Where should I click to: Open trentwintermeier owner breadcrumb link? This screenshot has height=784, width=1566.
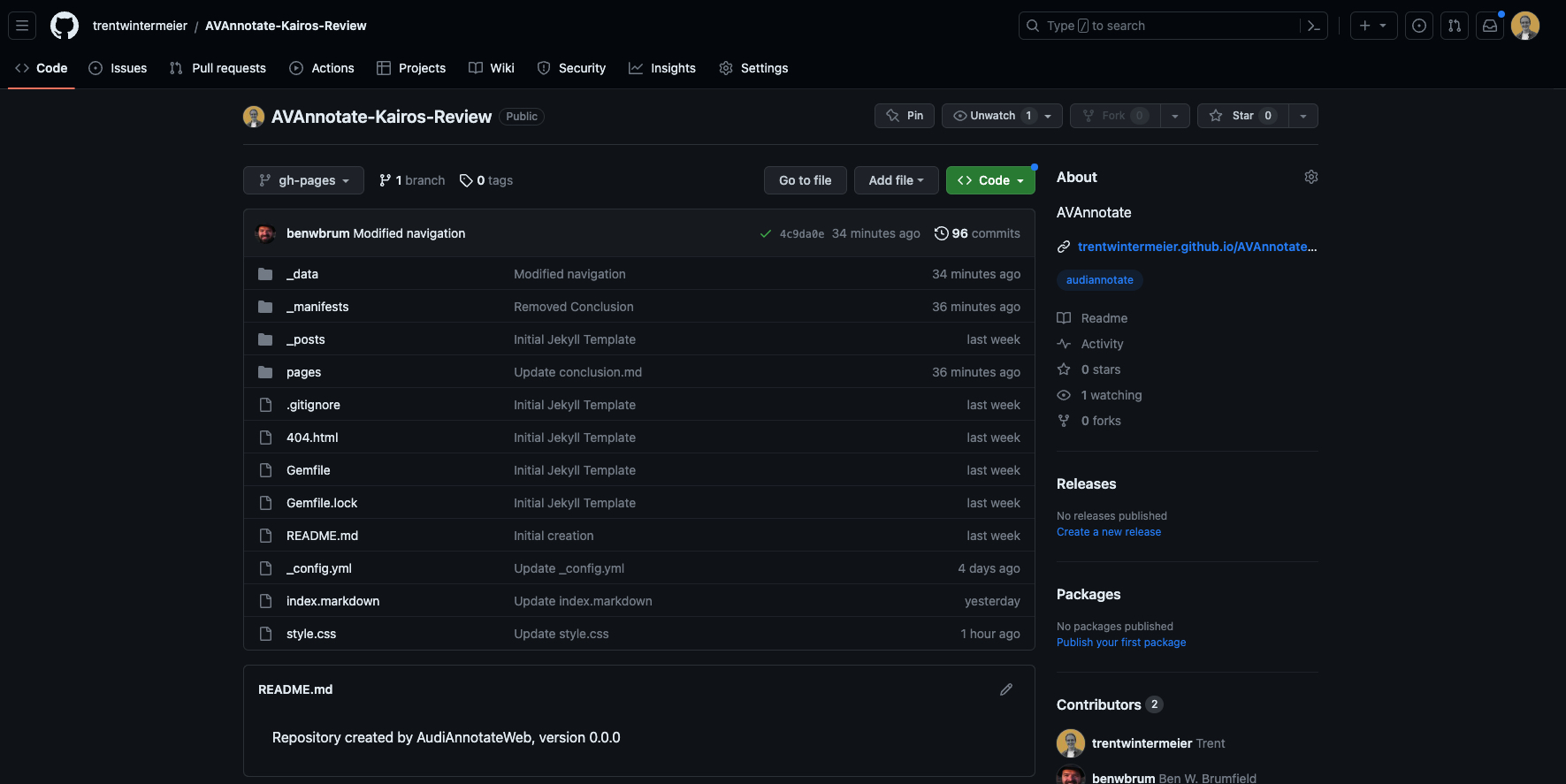pyautogui.click(x=140, y=26)
